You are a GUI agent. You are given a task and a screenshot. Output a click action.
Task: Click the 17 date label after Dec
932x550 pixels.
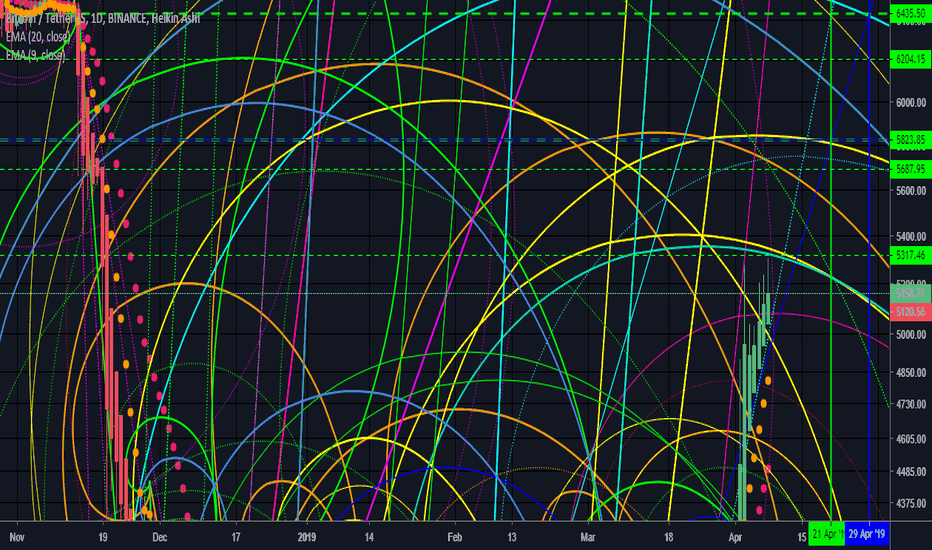tap(236, 538)
